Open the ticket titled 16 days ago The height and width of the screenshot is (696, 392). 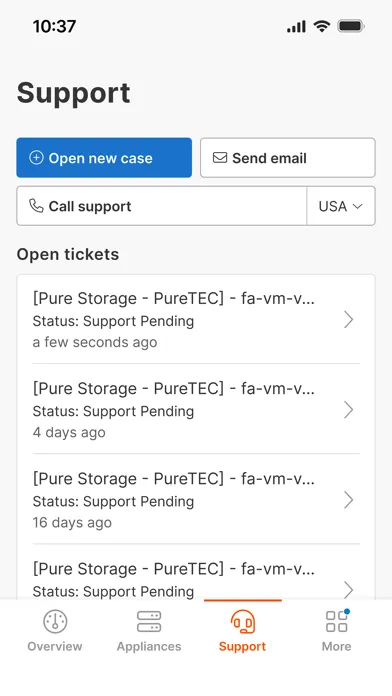click(x=196, y=500)
